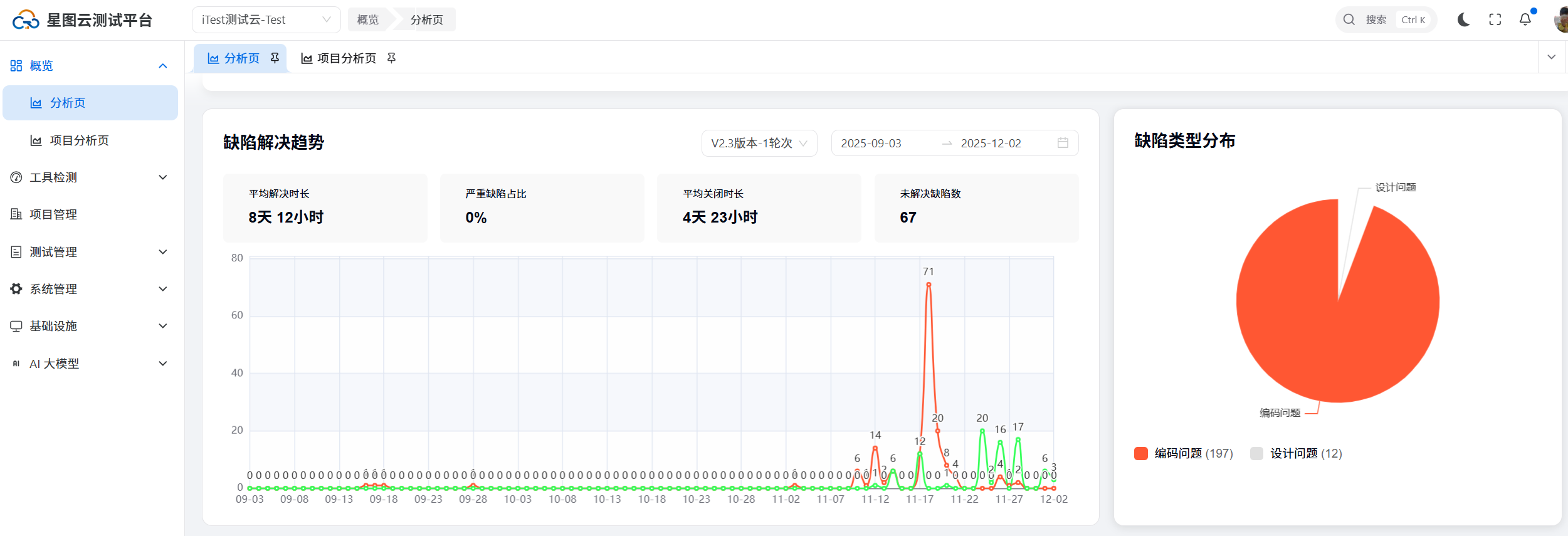
Task: Click the start date field 2025-09-03
Action: point(871,143)
